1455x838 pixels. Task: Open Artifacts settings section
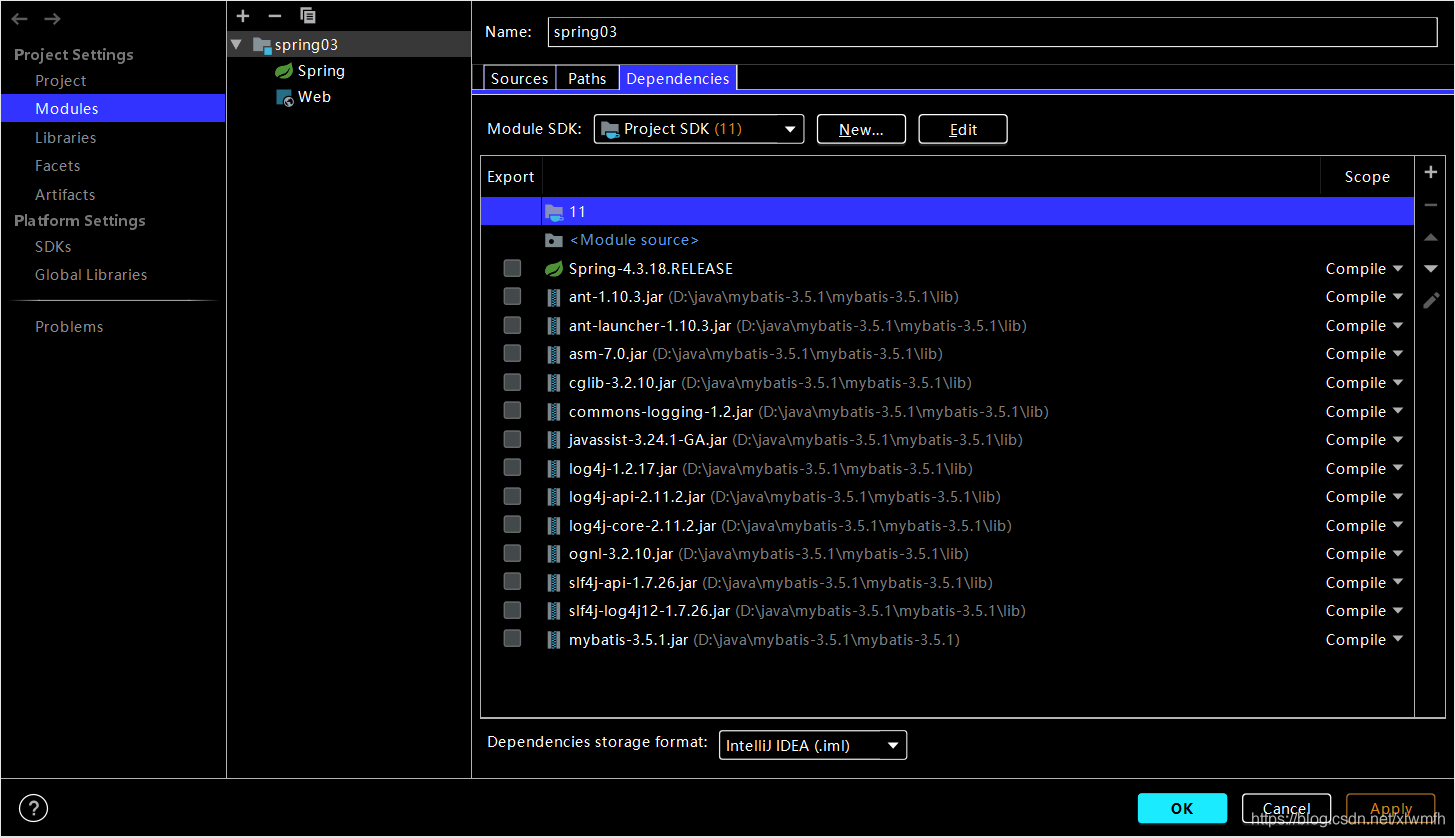tap(65, 195)
